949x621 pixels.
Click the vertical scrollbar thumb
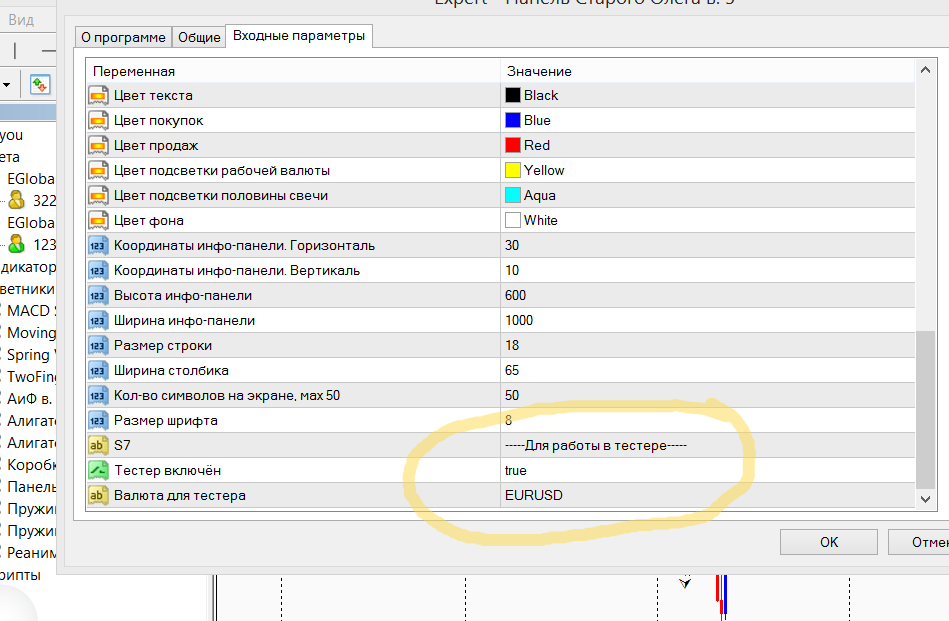click(925, 409)
